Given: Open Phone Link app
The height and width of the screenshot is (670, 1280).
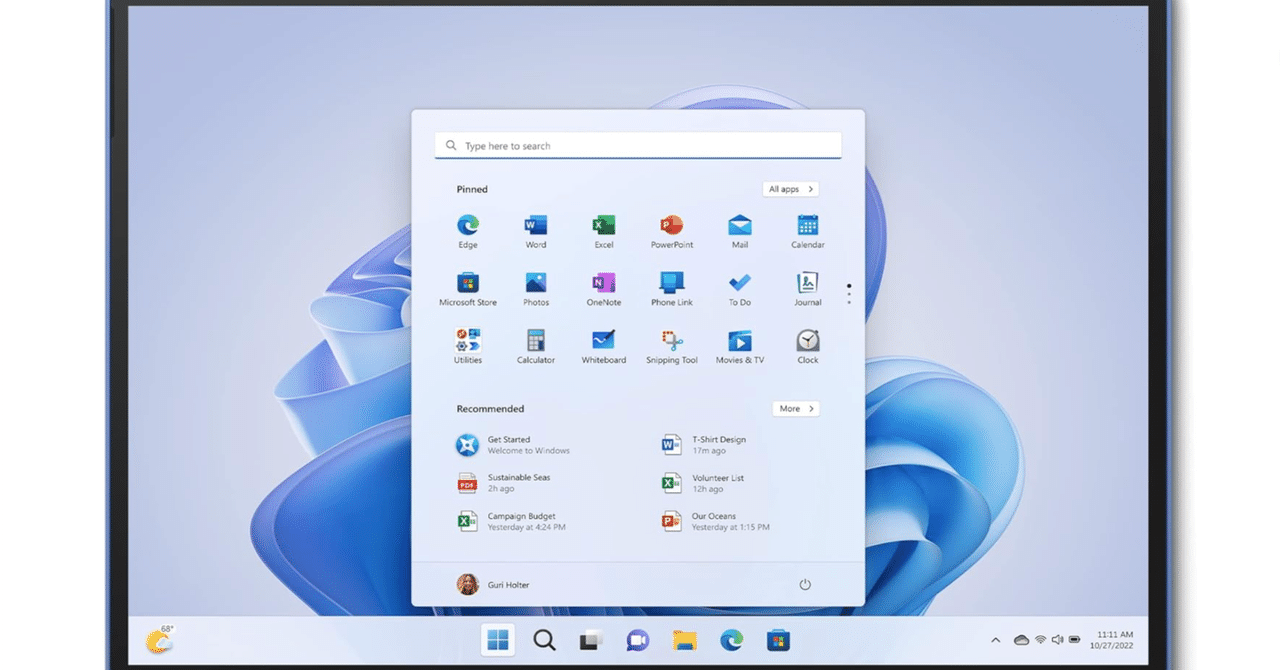Looking at the screenshot, I should point(672,289).
